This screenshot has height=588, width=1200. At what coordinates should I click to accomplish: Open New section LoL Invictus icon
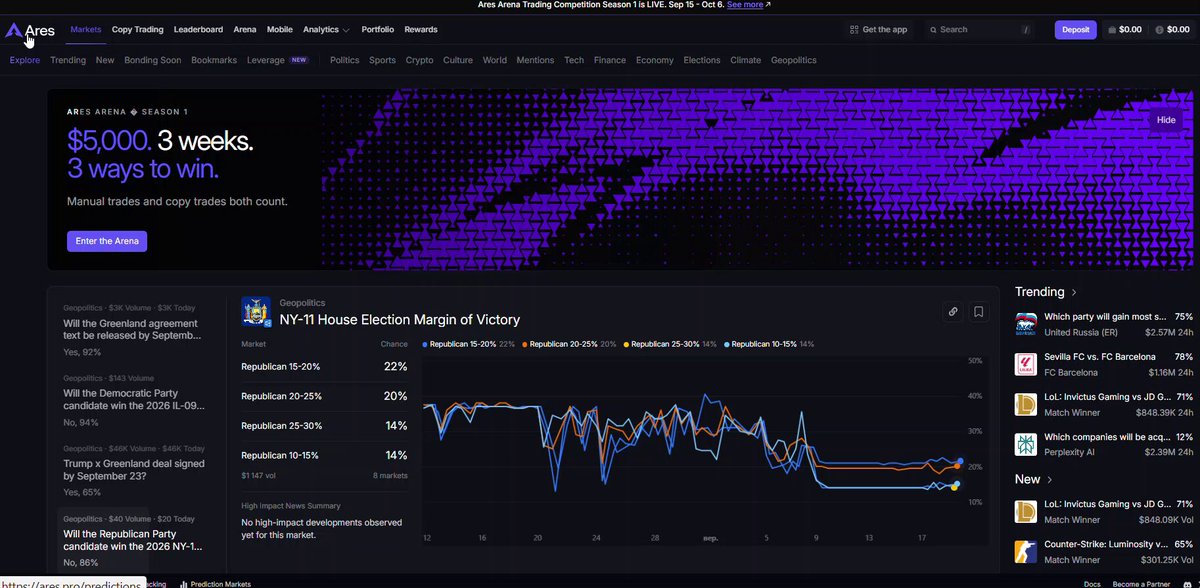(1026, 511)
